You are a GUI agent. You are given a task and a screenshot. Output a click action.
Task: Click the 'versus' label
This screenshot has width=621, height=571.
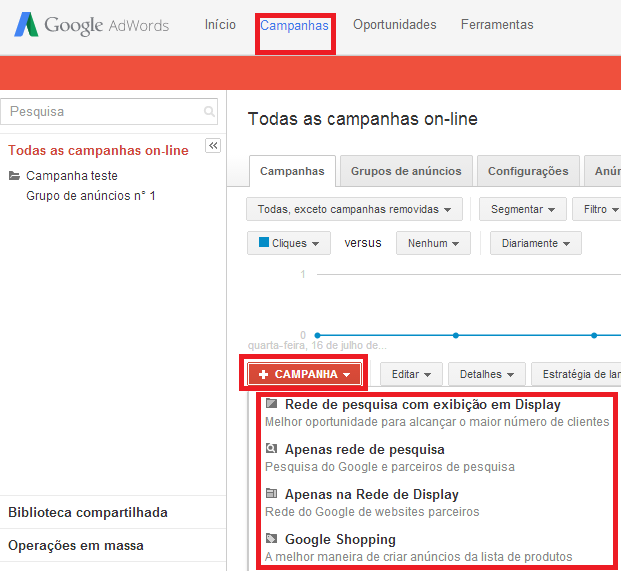(363, 243)
